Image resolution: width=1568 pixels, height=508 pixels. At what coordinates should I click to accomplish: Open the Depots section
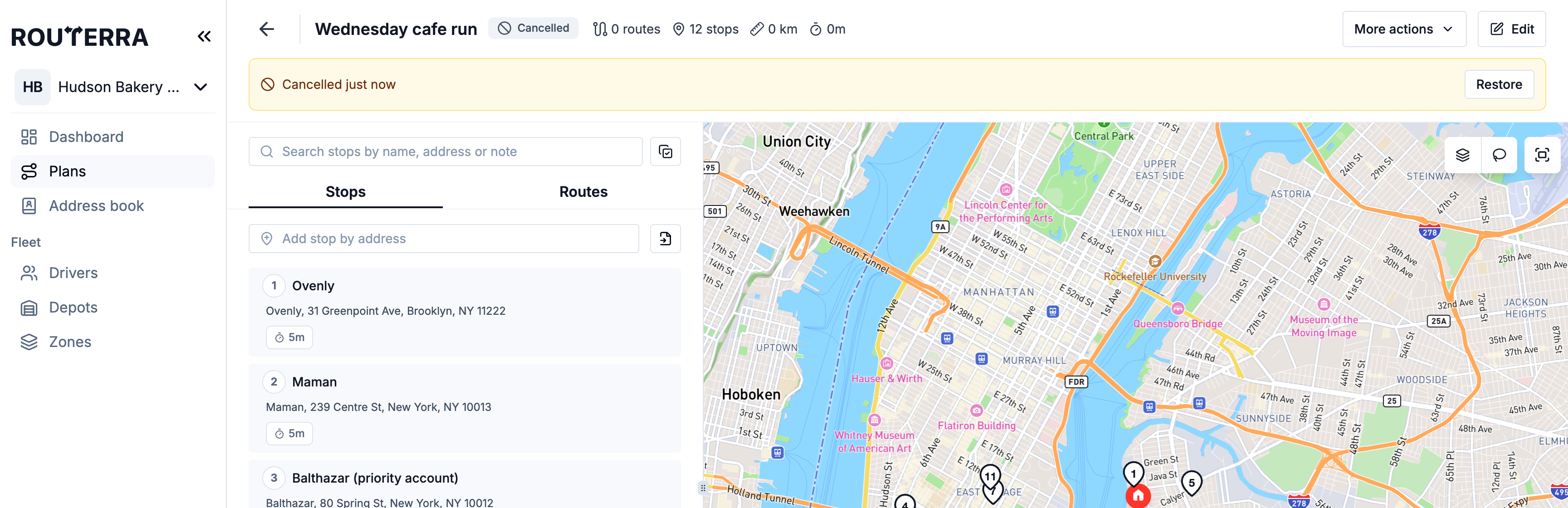[113, 307]
